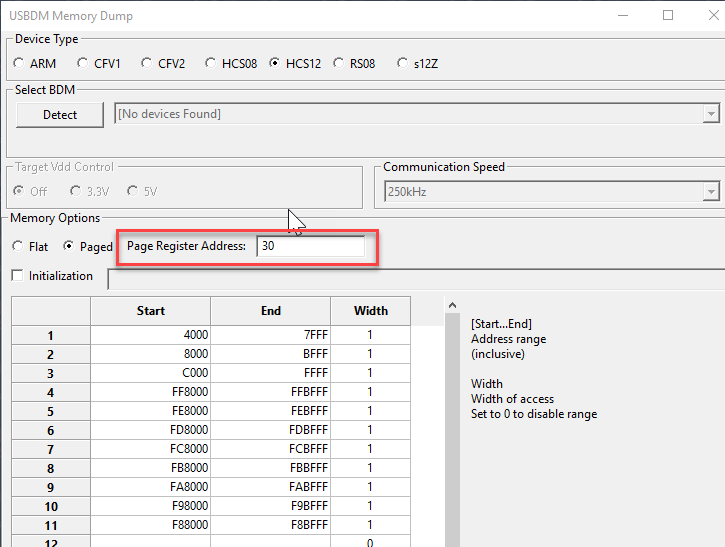Select the ARM device type
725x547 pixels.
click(35, 63)
